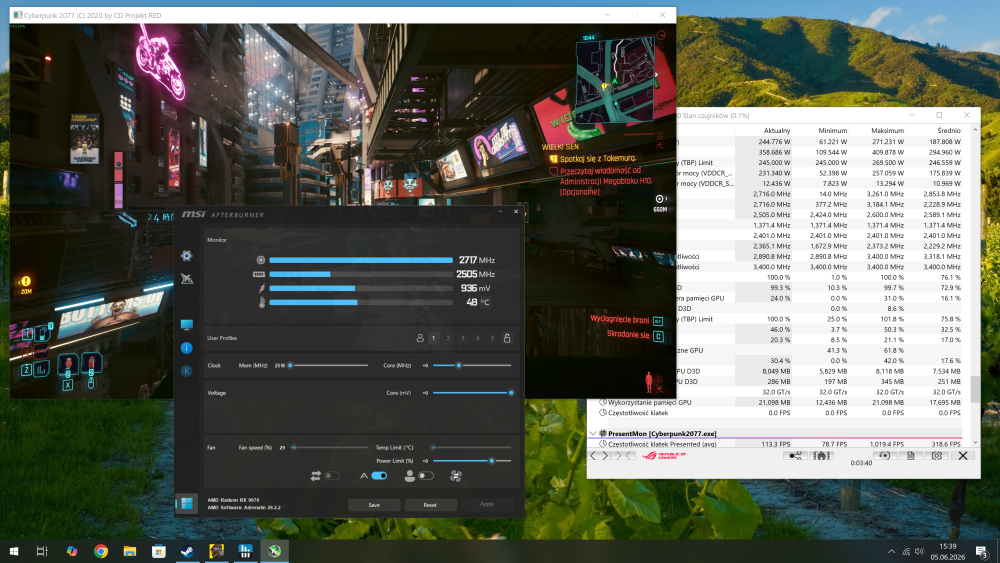
Task: Click the Kombustor K icon
Action: click(x=186, y=371)
